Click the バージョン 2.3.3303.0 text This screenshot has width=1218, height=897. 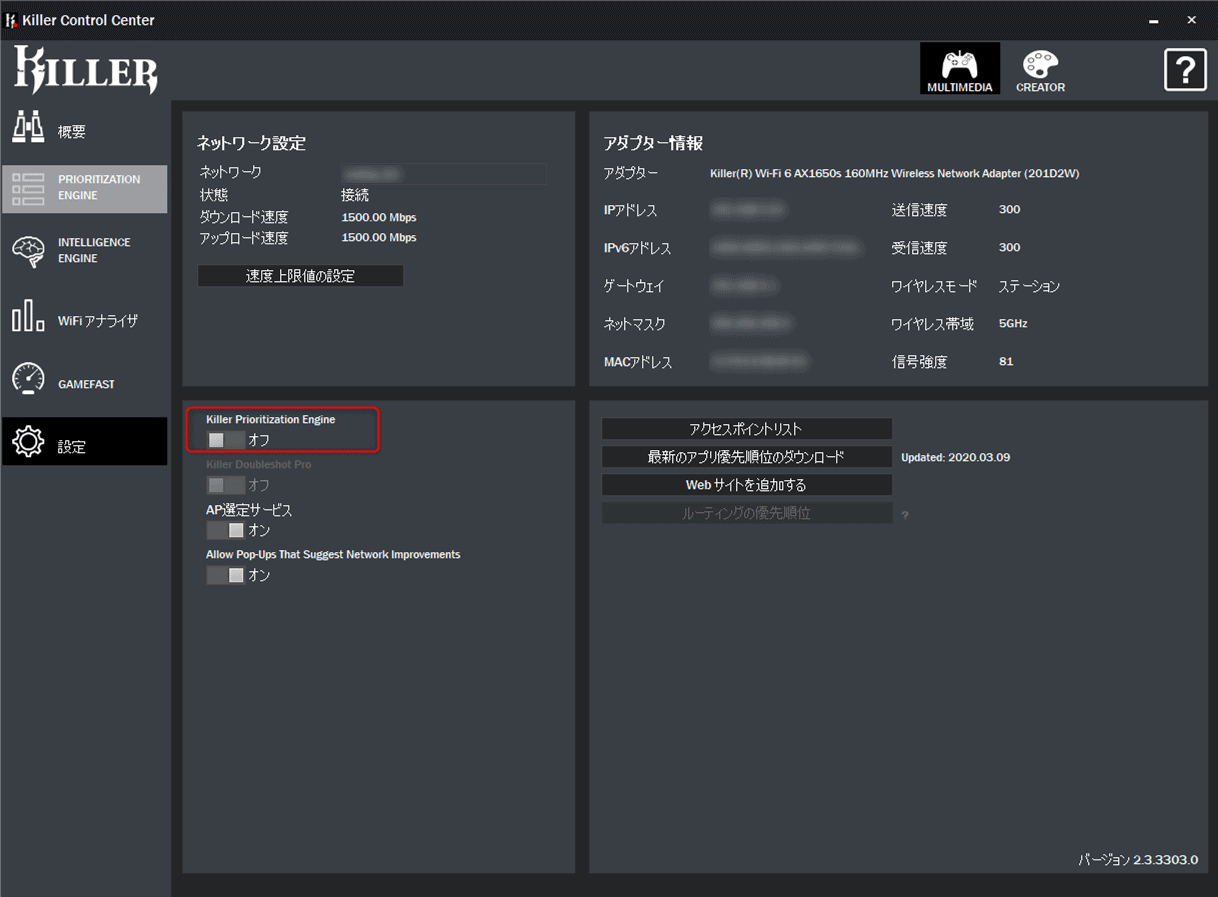pos(1138,860)
